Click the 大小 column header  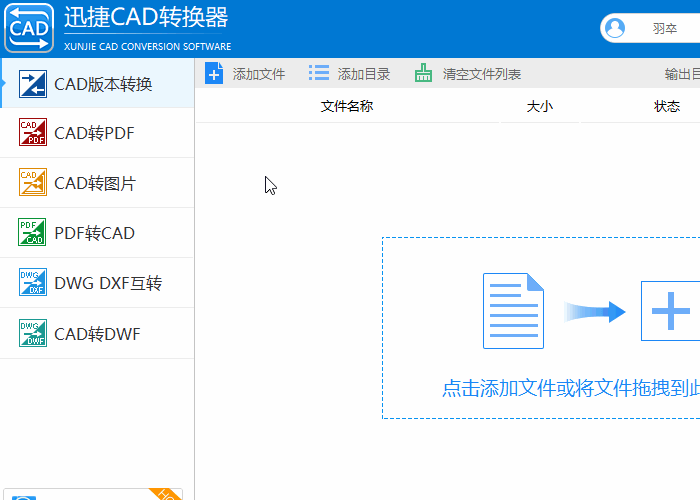click(540, 106)
